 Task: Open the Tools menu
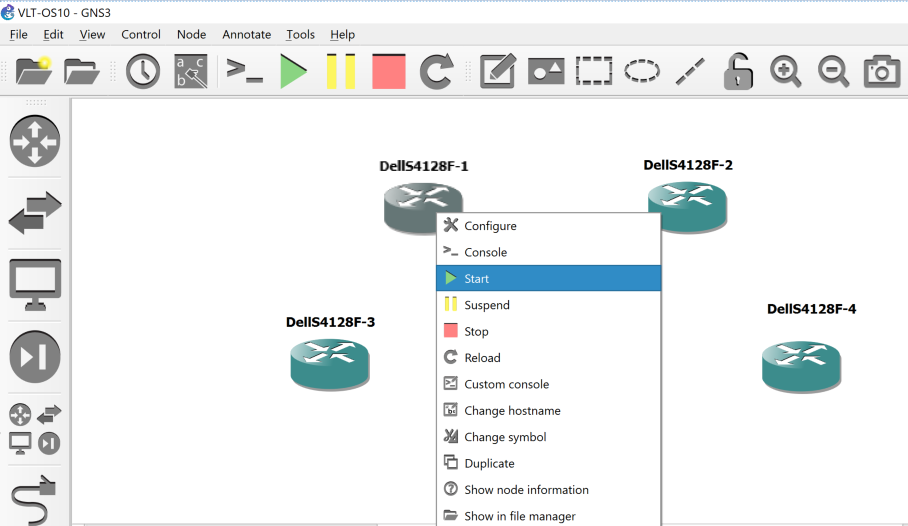pyautogui.click(x=301, y=35)
